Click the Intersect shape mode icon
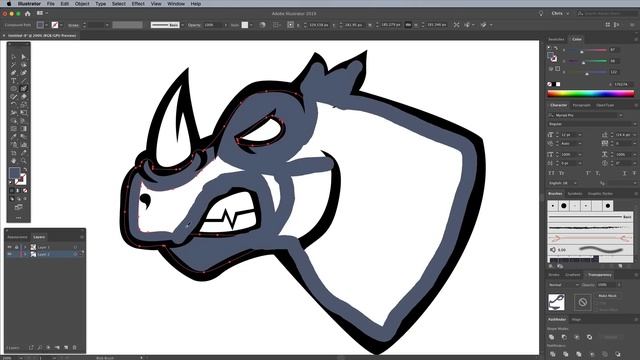Screen dimensions: 640x360 (x=577, y=337)
